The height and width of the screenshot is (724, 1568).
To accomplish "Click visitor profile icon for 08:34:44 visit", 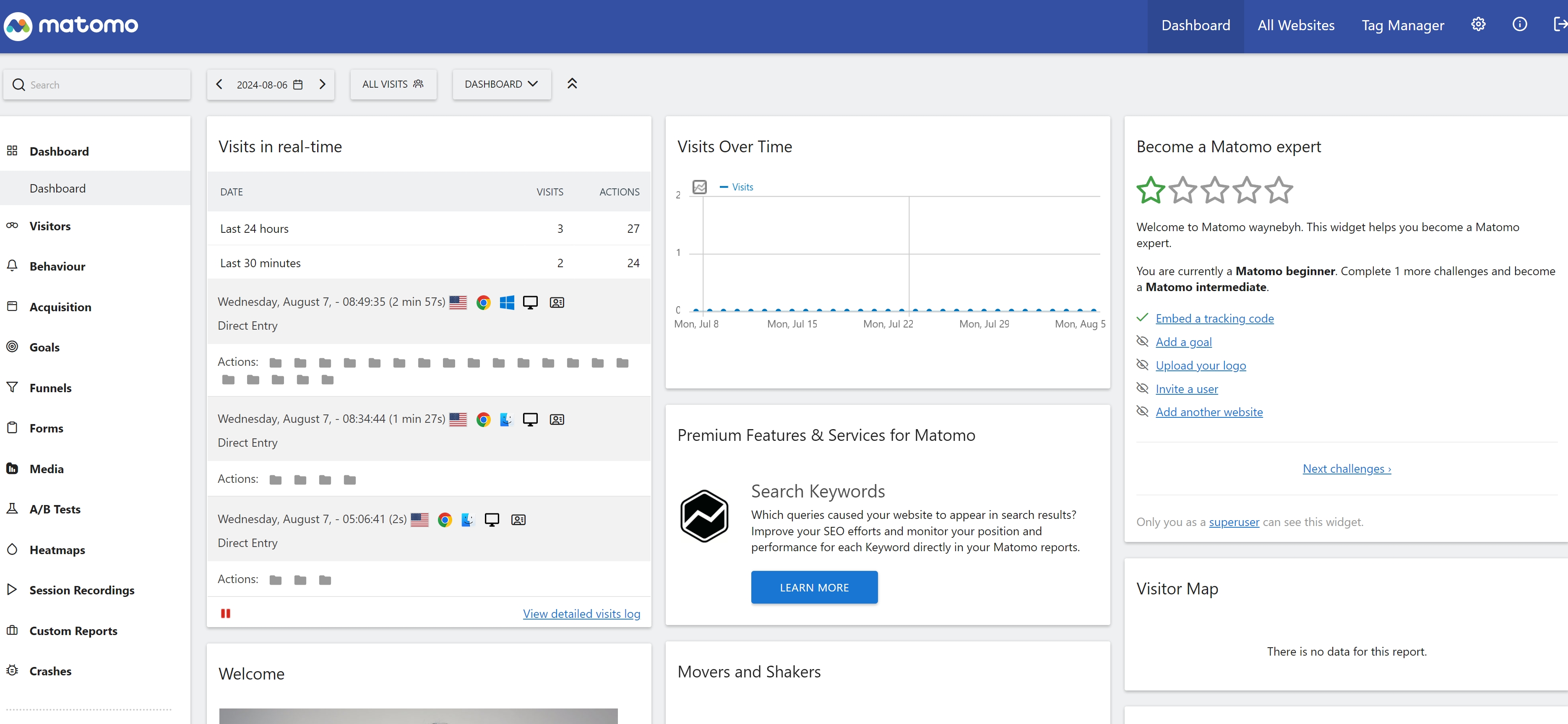I will tap(556, 419).
